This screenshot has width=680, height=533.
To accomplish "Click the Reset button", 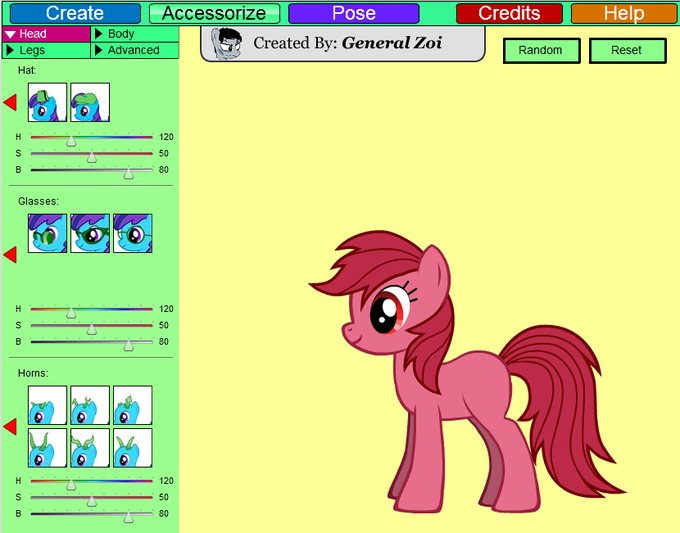I will 627,50.
